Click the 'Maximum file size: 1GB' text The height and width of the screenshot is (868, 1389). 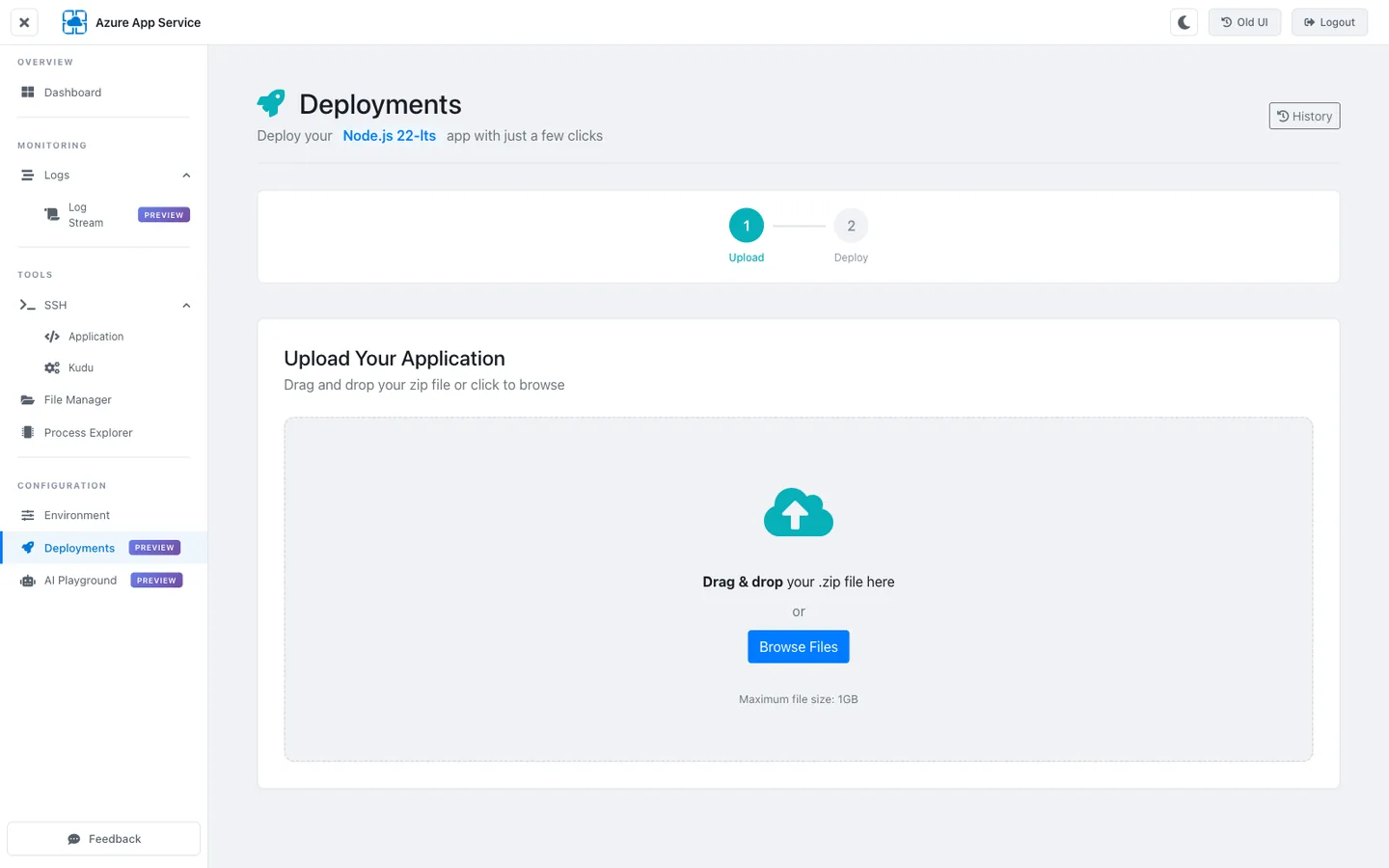click(x=799, y=699)
